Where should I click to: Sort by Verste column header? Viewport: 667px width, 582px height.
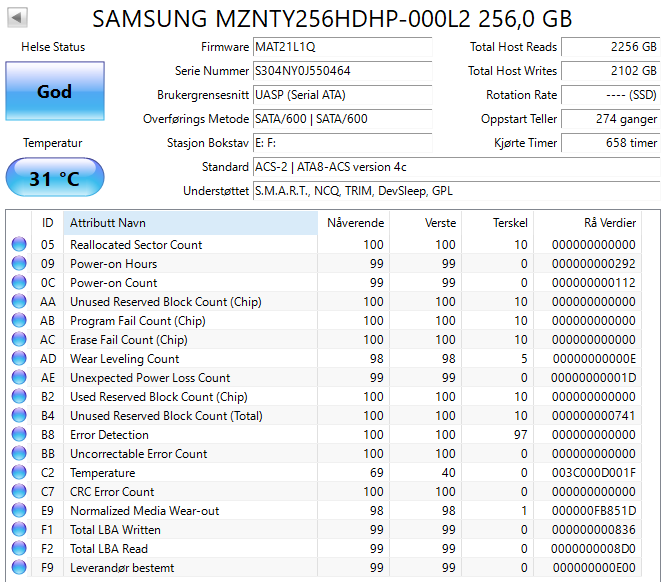[426, 223]
